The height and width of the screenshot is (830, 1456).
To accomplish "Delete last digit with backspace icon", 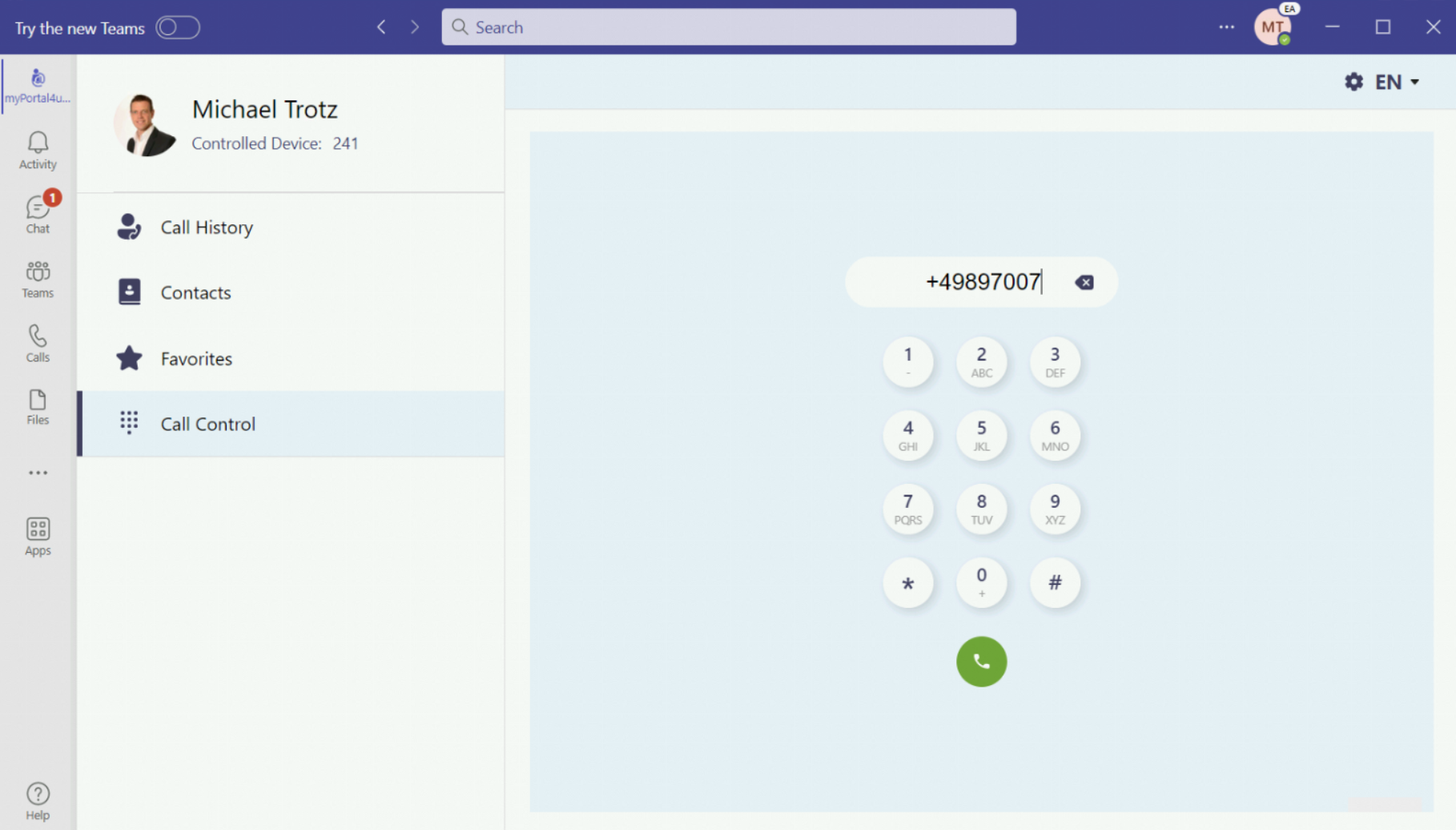I will 1084,282.
